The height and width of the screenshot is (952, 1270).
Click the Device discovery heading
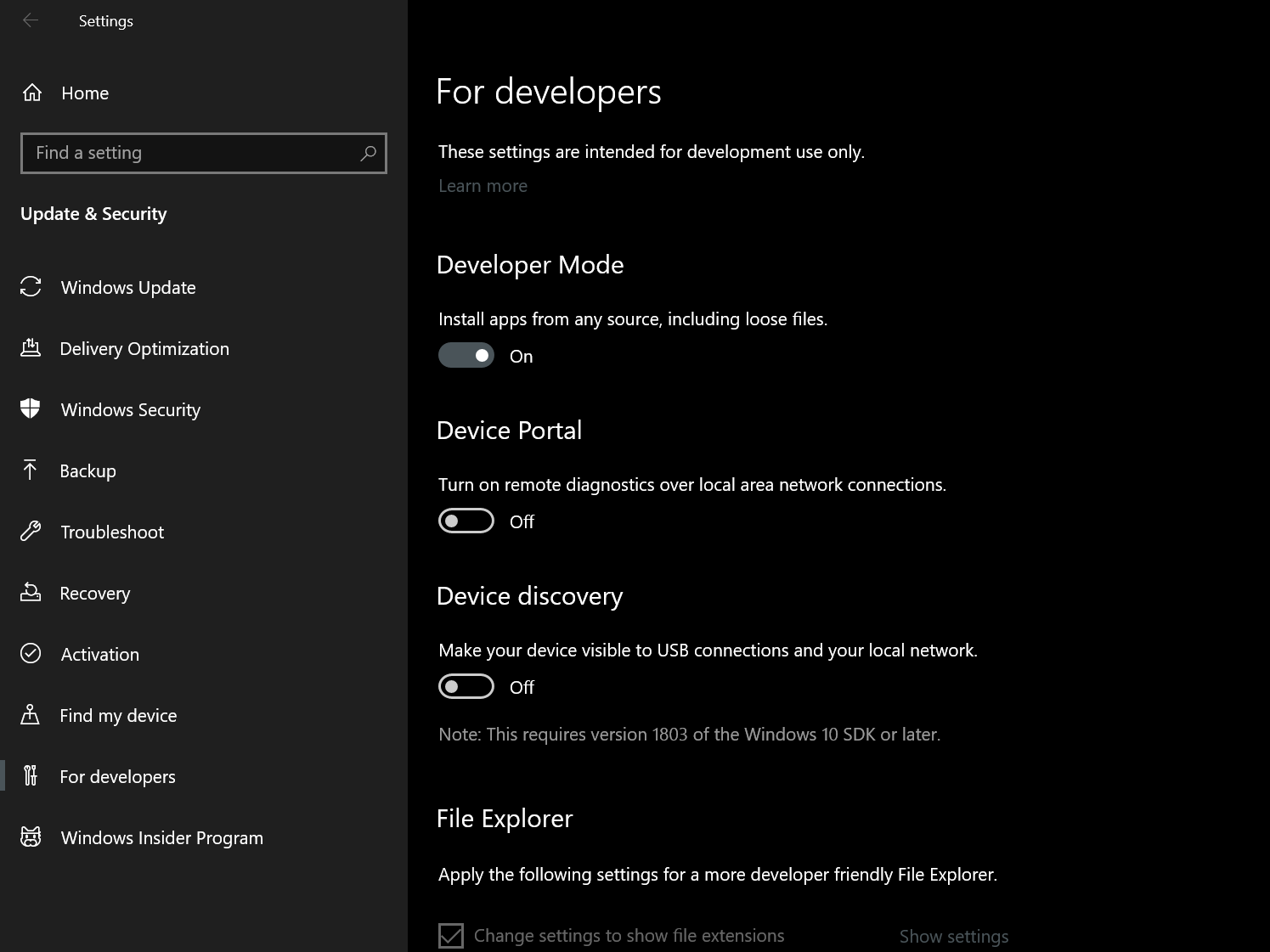(529, 596)
